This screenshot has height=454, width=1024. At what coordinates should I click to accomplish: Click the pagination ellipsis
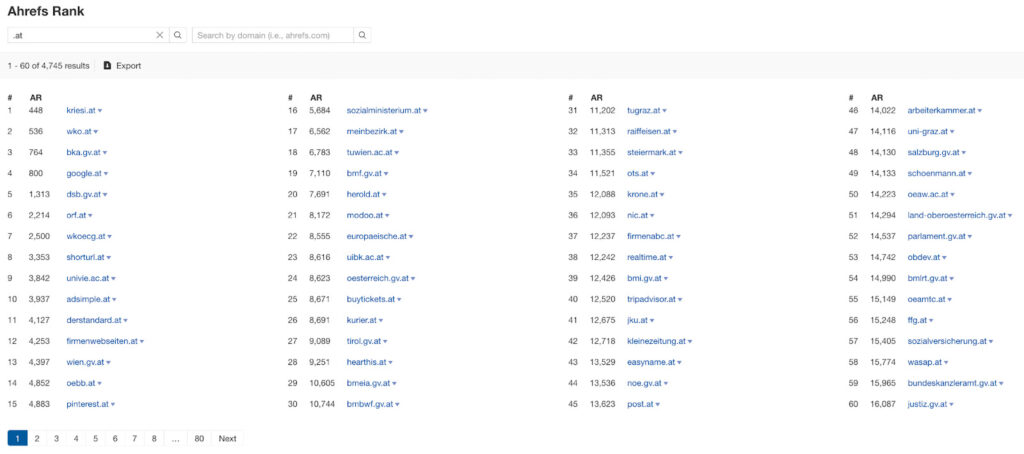pos(175,438)
